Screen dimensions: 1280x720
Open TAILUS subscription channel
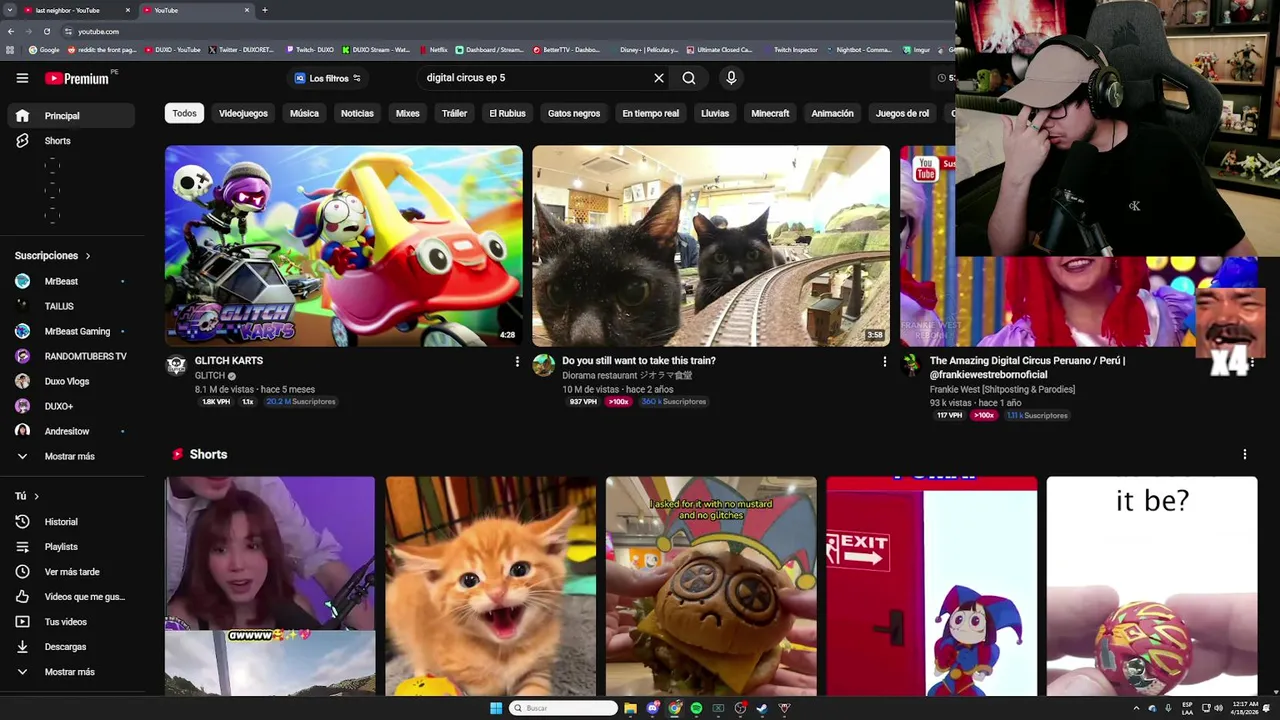click(x=70, y=306)
